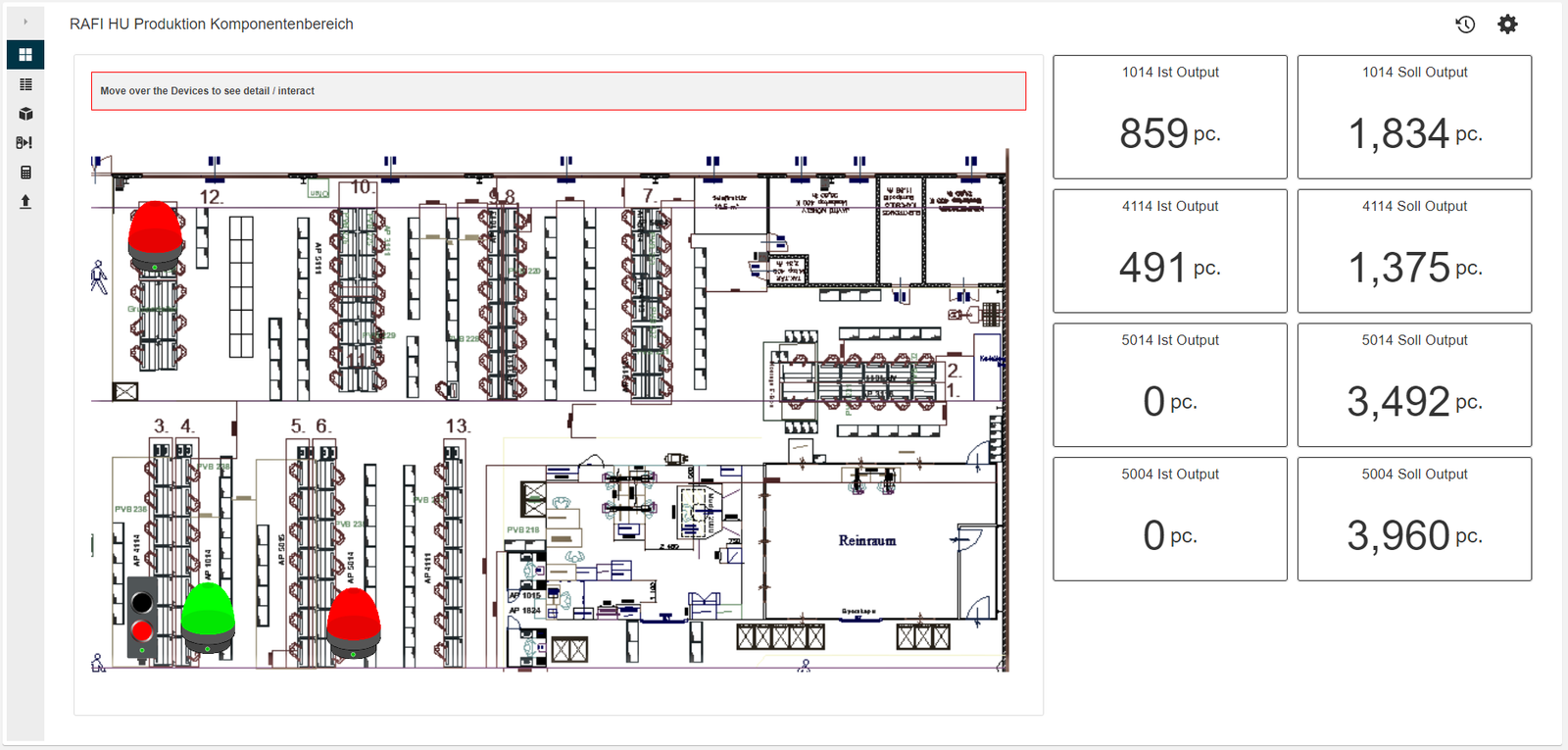Click the 5014 Ist Output value 0 pc.

pyautogui.click(x=1170, y=402)
